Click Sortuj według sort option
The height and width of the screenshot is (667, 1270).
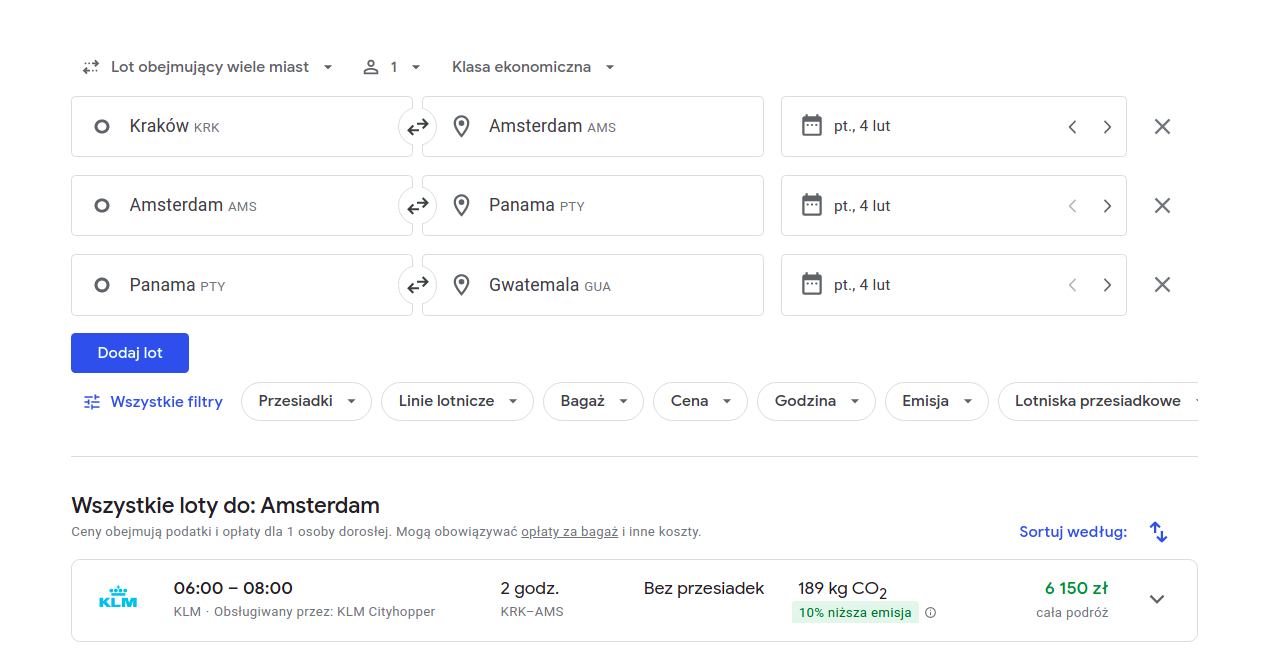(x=1073, y=532)
